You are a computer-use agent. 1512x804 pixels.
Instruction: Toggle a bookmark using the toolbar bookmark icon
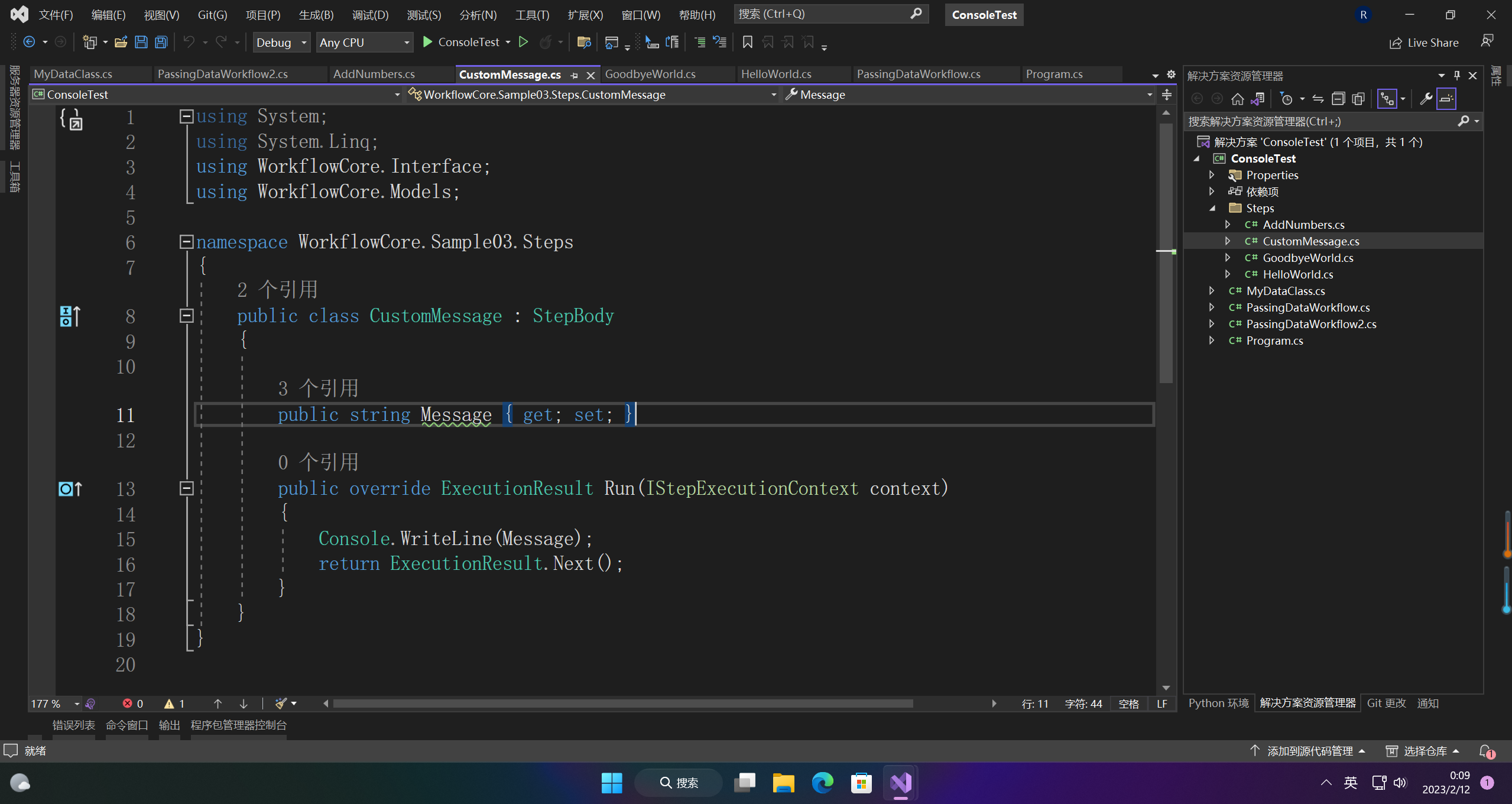747,42
